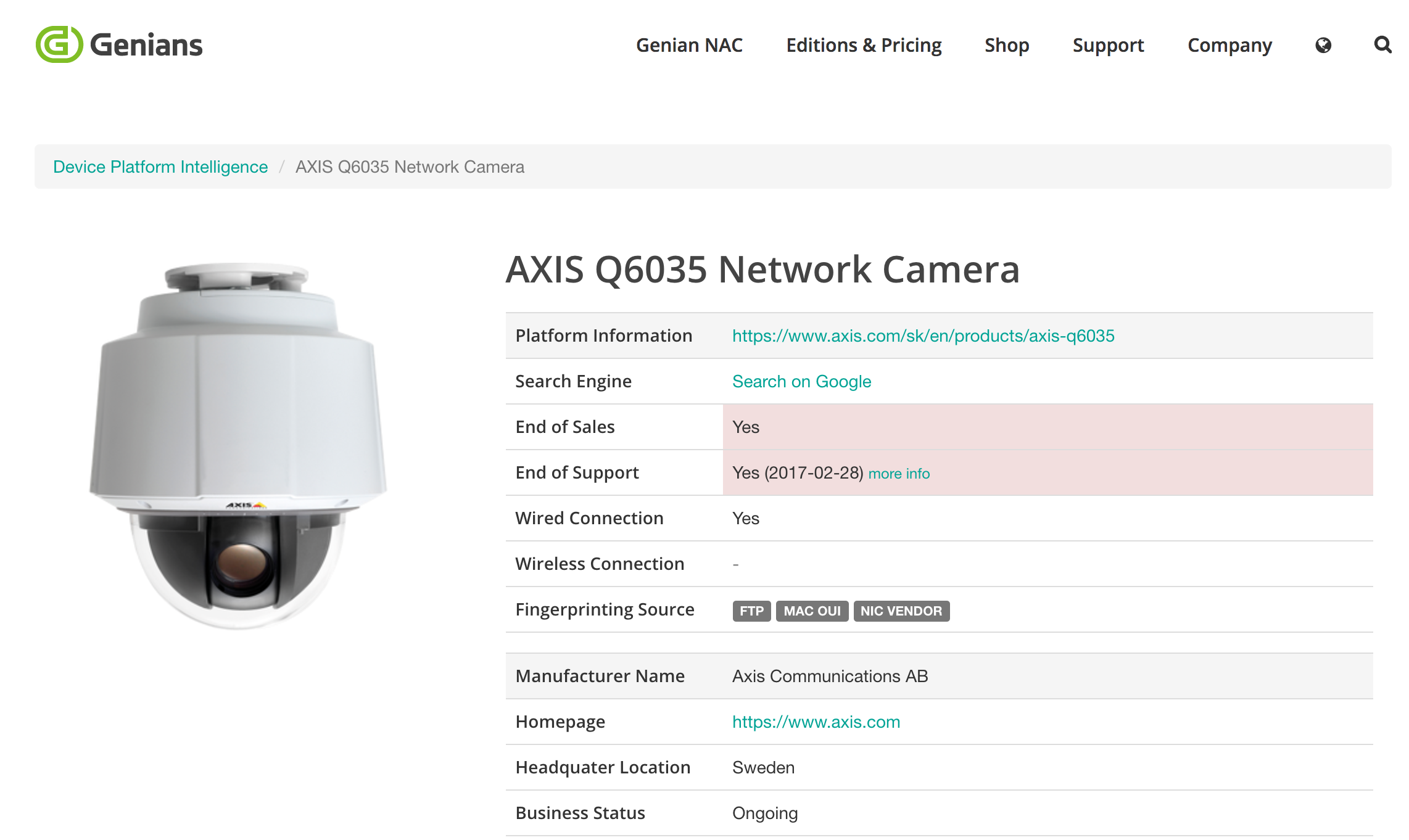The height and width of the screenshot is (840, 1409).
Task: Click the End of Sales Yes value
Action: pyautogui.click(x=746, y=427)
